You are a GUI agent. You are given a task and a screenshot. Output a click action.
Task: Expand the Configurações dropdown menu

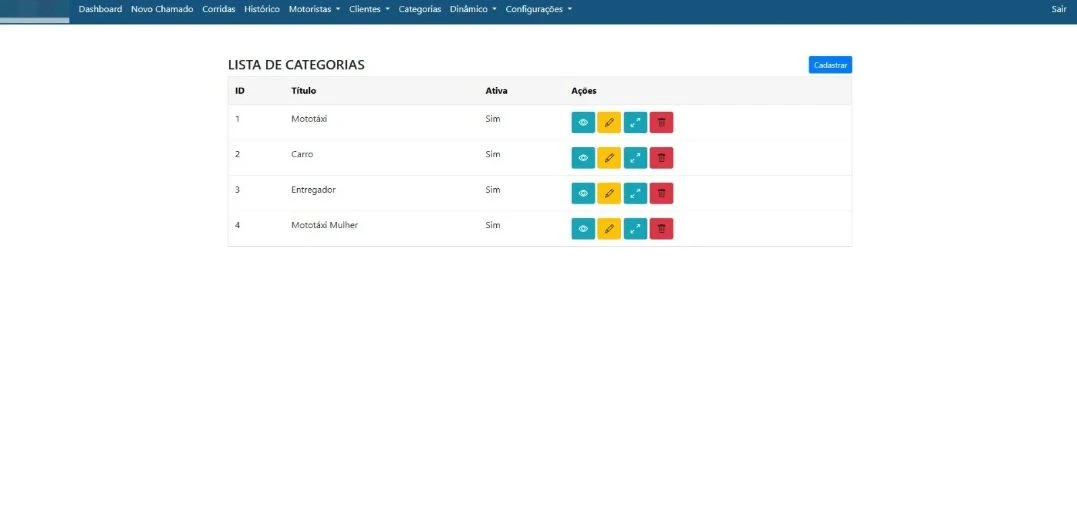click(x=539, y=9)
